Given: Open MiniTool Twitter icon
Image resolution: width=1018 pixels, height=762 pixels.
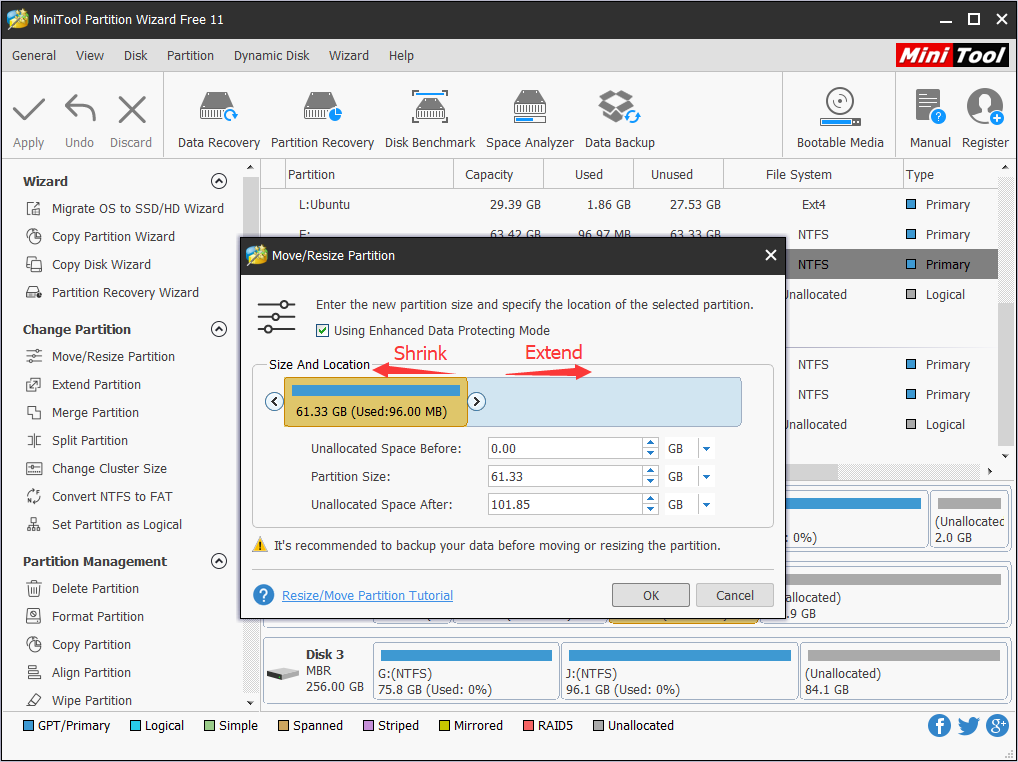Looking at the screenshot, I should tap(968, 725).
